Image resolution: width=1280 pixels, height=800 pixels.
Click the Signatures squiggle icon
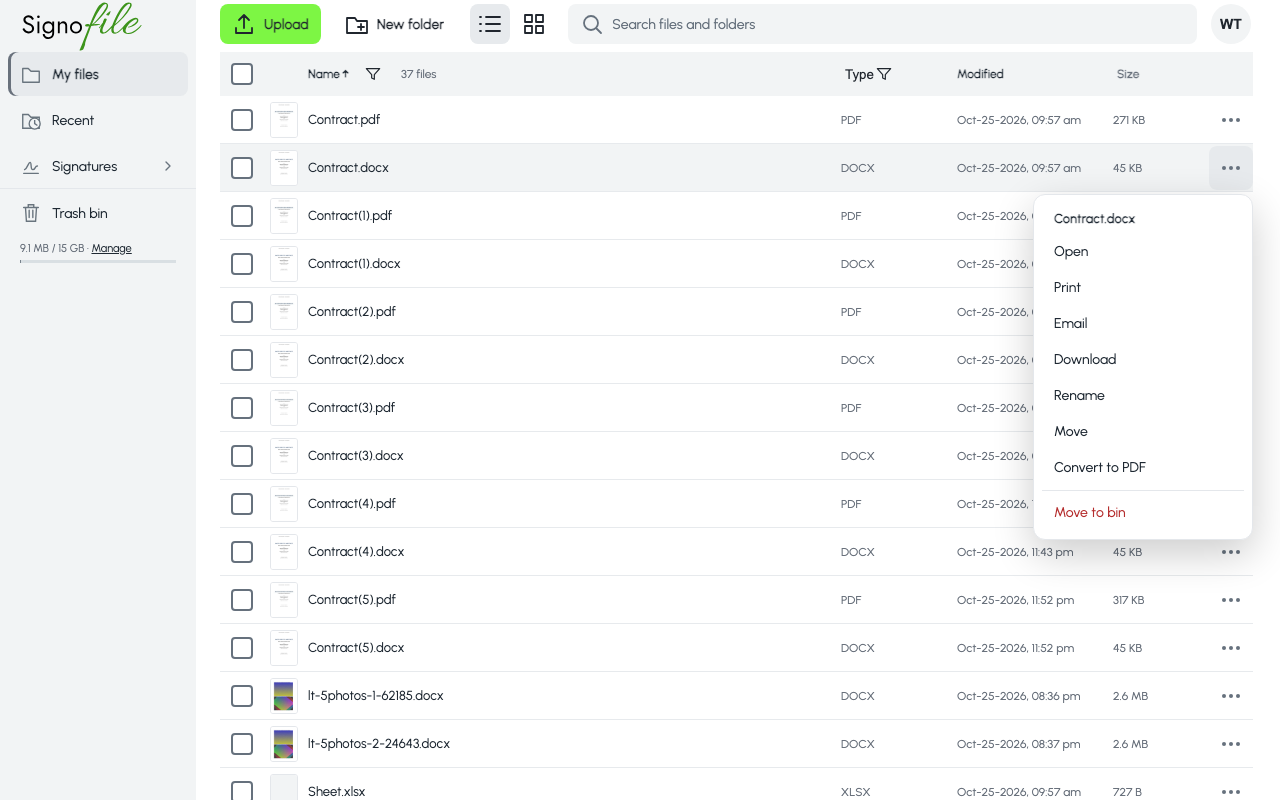click(x=31, y=167)
